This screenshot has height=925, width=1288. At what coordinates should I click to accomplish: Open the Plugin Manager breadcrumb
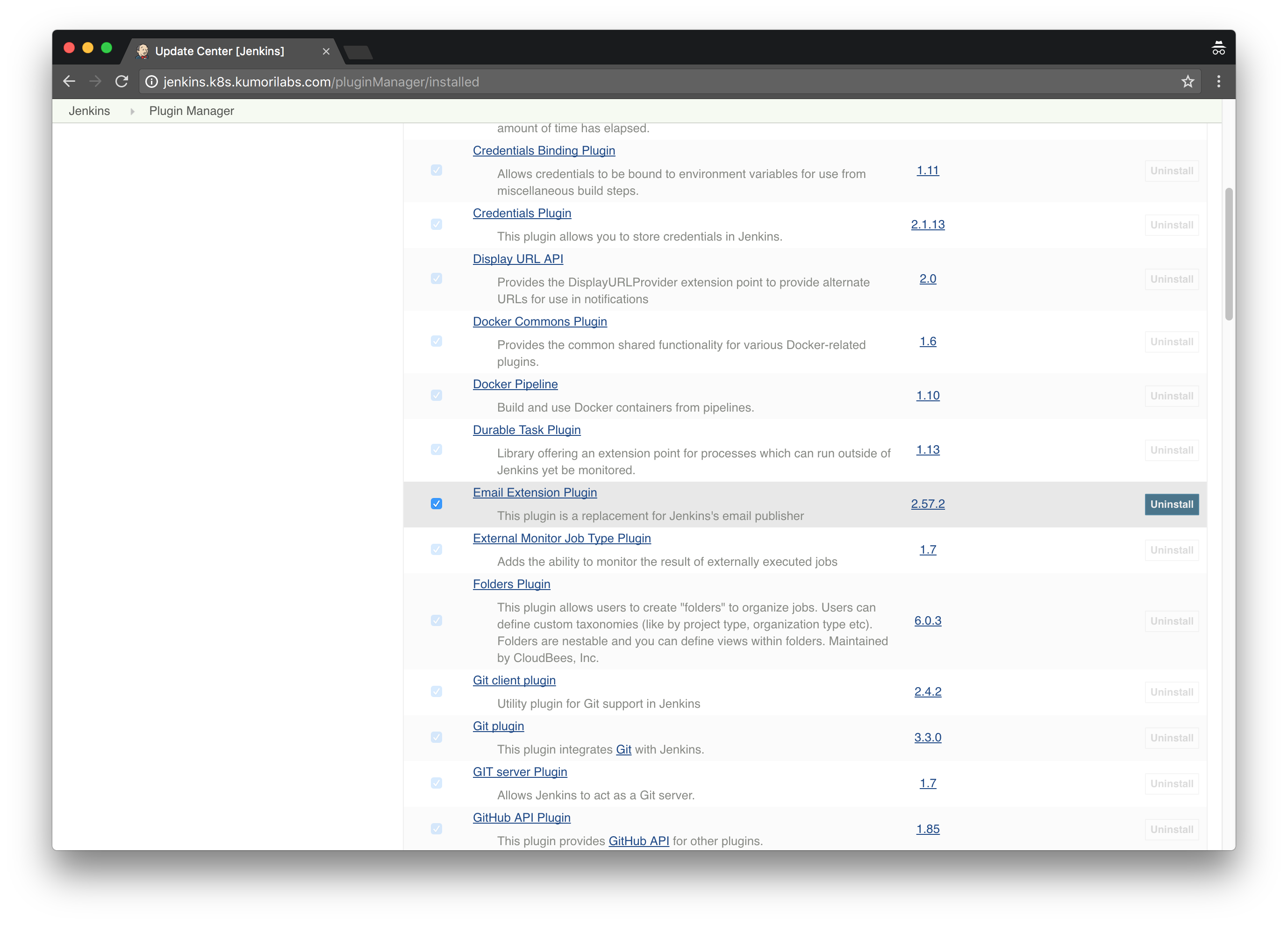point(192,111)
